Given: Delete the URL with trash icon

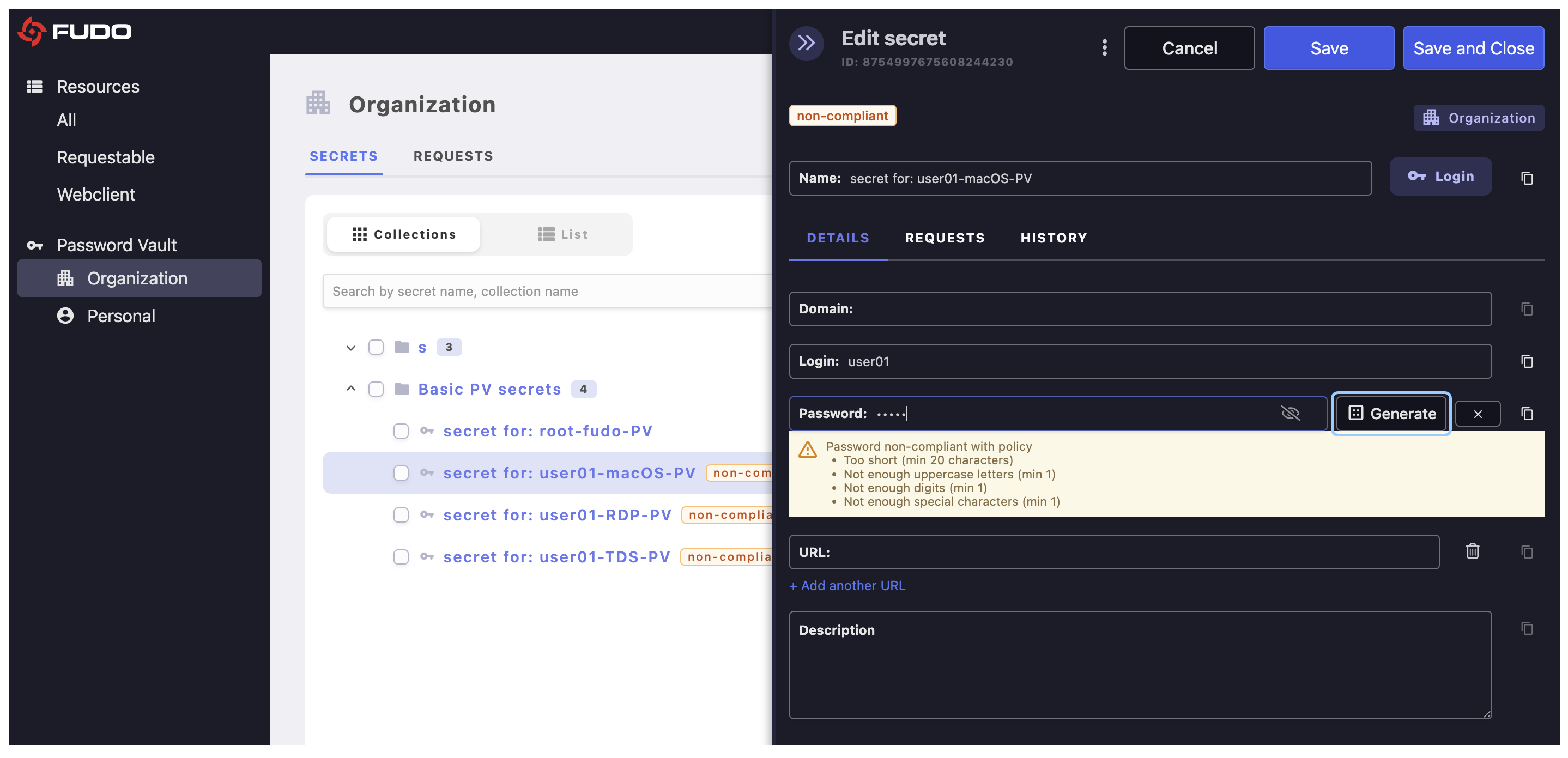Looking at the screenshot, I should click(x=1472, y=550).
